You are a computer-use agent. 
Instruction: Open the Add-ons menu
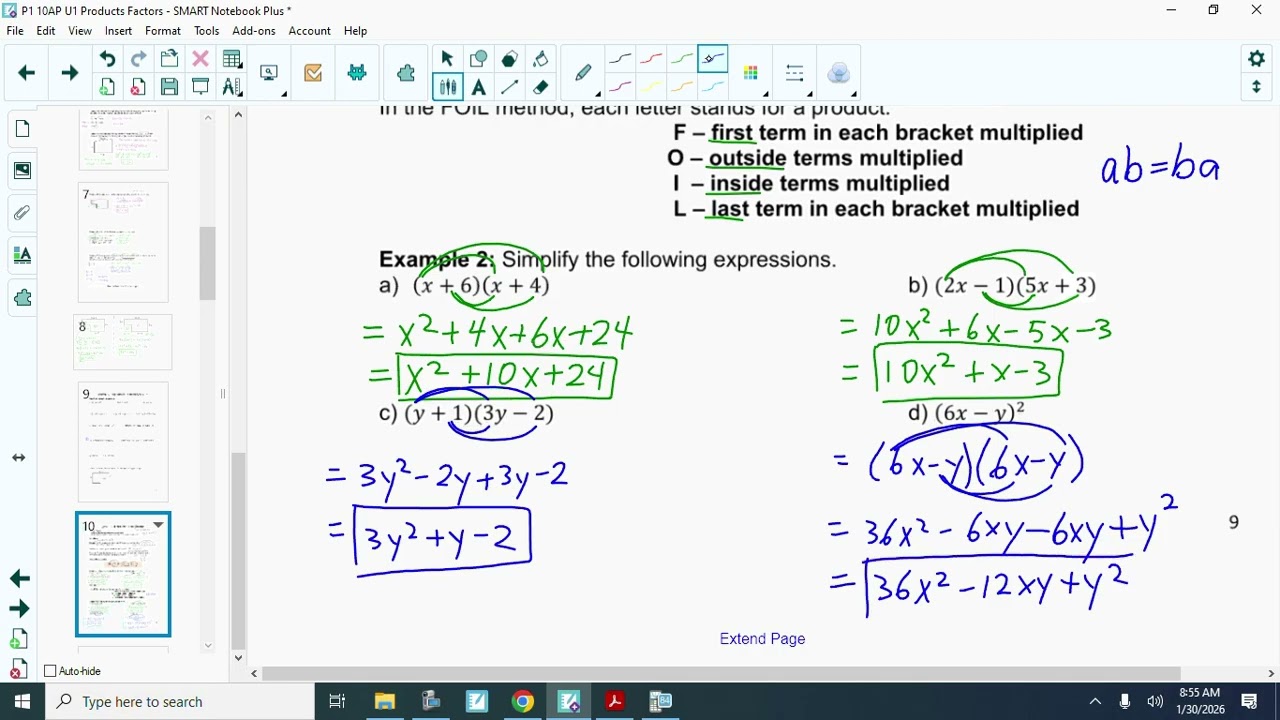(x=254, y=31)
